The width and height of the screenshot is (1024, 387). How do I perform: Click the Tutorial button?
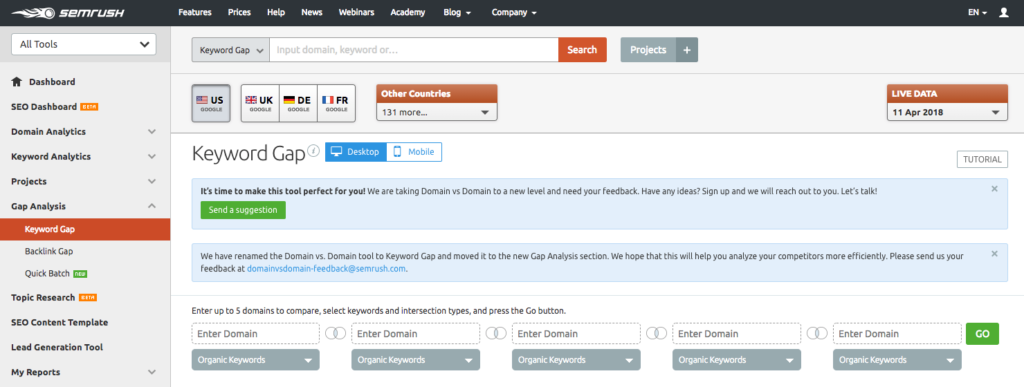click(982, 159)
